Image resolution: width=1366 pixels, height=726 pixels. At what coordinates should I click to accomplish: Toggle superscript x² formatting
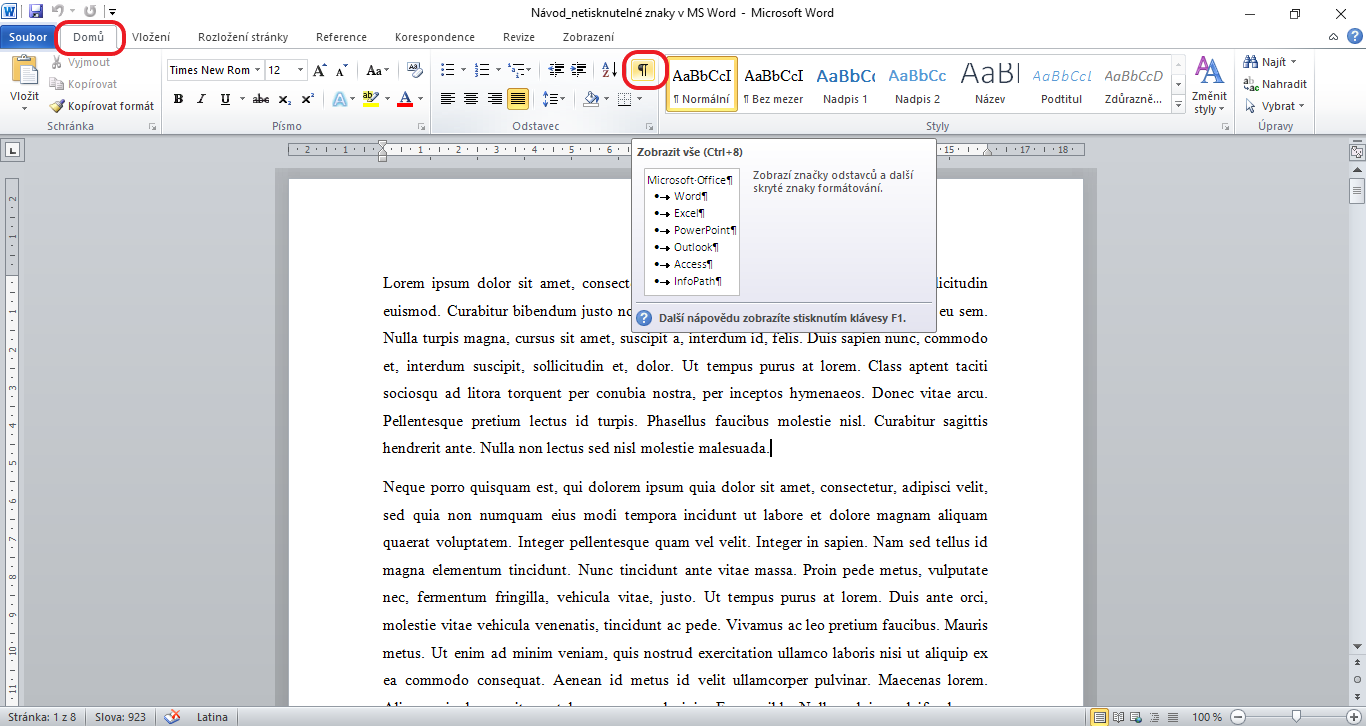click(x=308, y=99)
